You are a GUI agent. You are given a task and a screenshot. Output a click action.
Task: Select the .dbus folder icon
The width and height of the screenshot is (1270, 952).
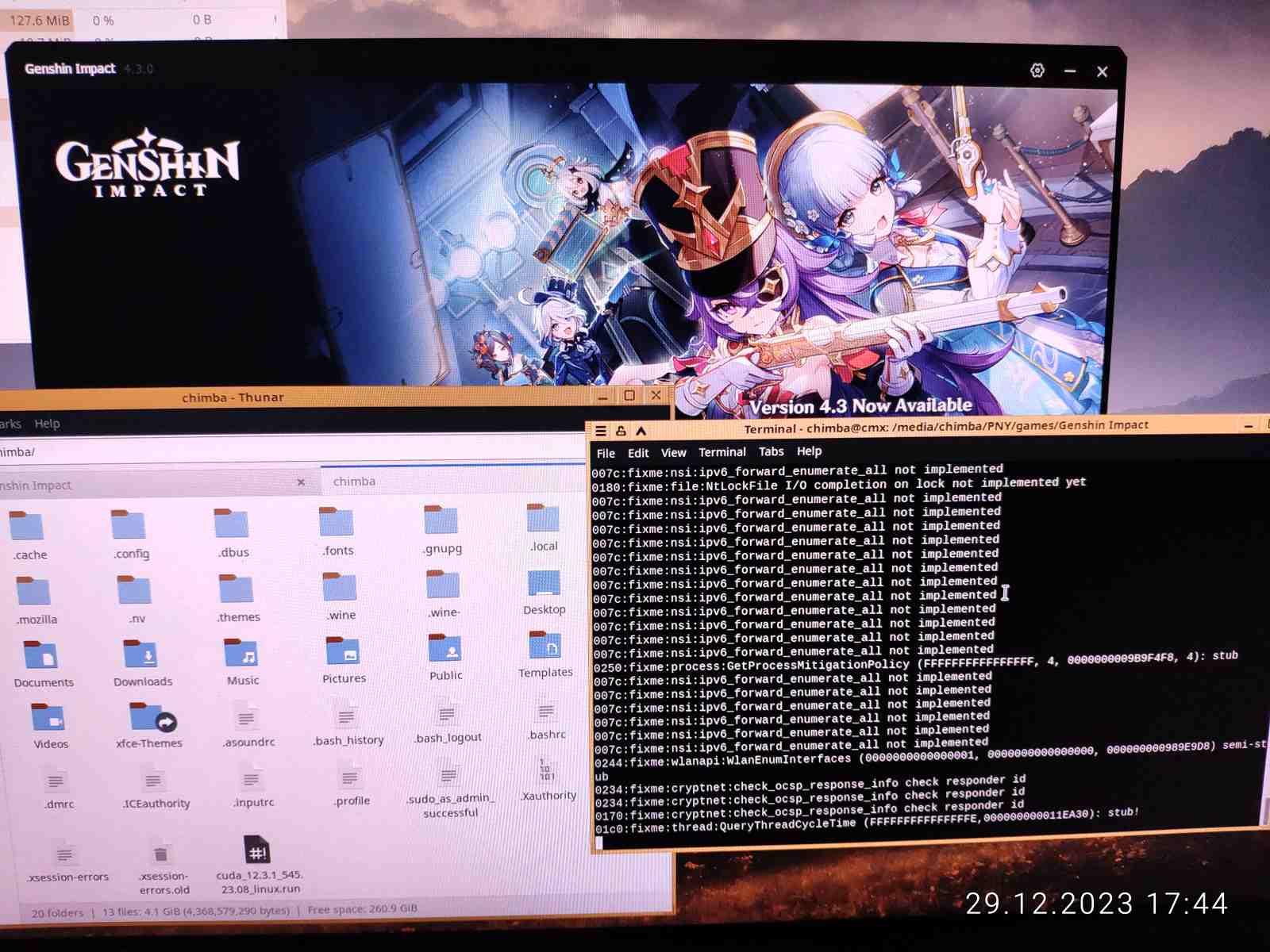tap(232, 524)
